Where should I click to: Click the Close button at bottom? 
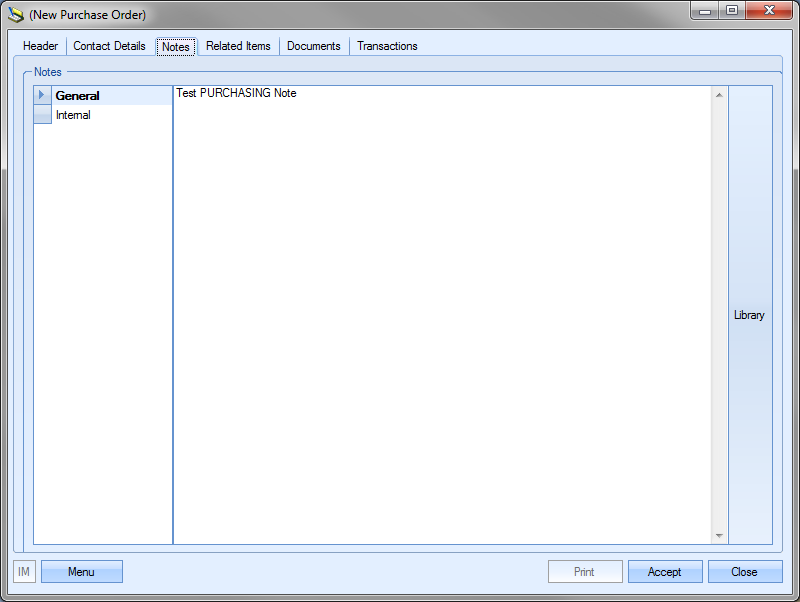click(x=745, y=571)
